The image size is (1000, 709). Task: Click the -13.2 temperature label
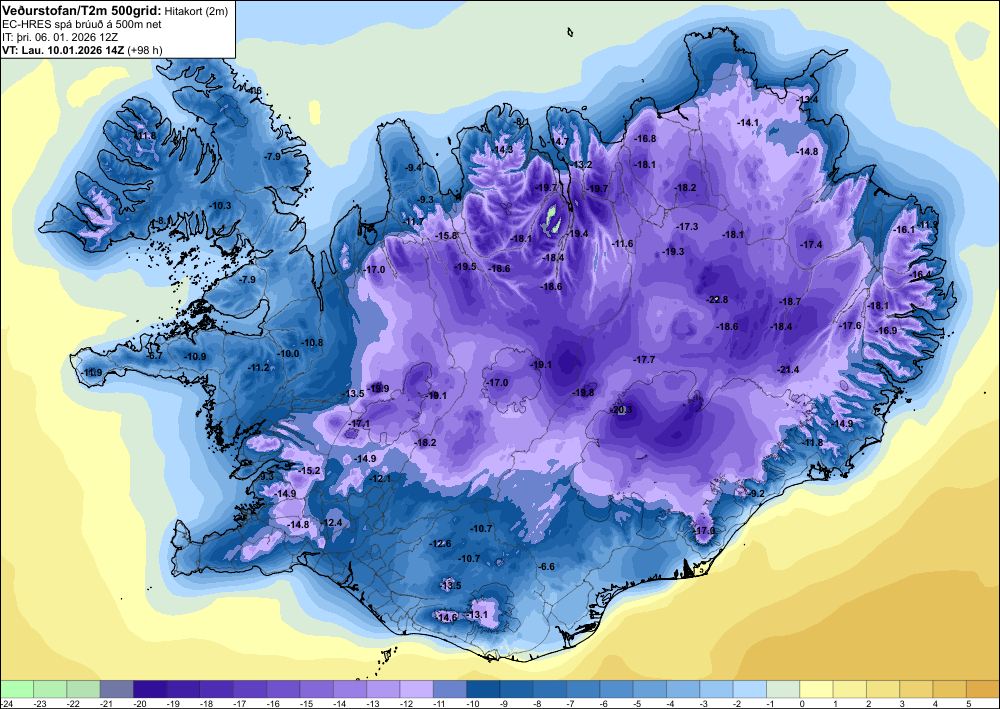581,164
